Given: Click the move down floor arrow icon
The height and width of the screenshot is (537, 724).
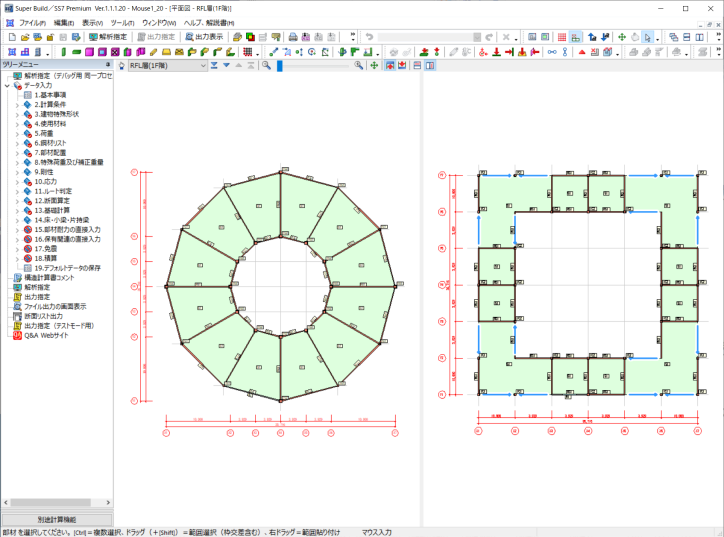Looking at the screenshot, I should [x=605, y=37].
